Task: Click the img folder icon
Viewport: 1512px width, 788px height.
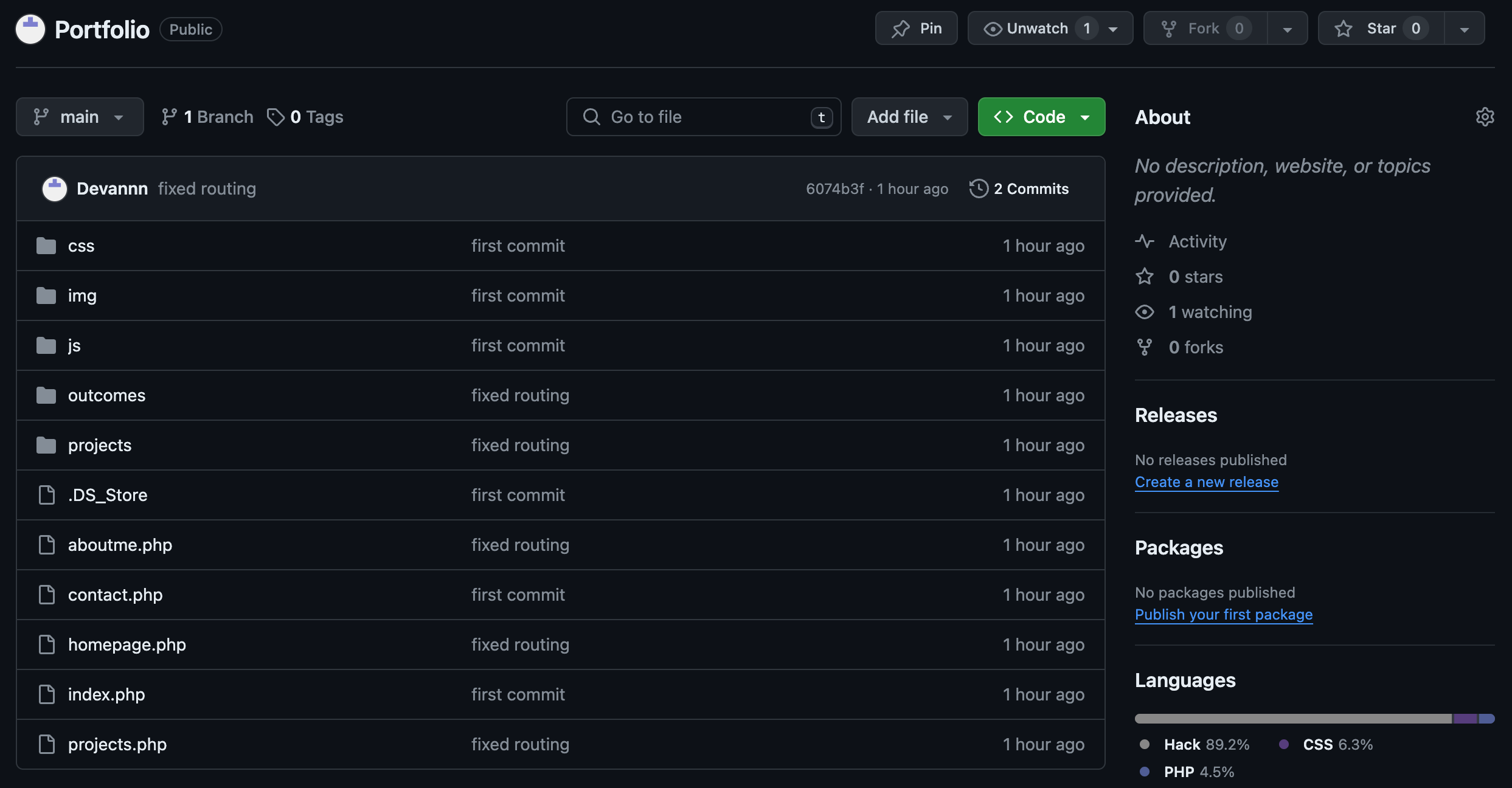Action: [x=46, y=295]
